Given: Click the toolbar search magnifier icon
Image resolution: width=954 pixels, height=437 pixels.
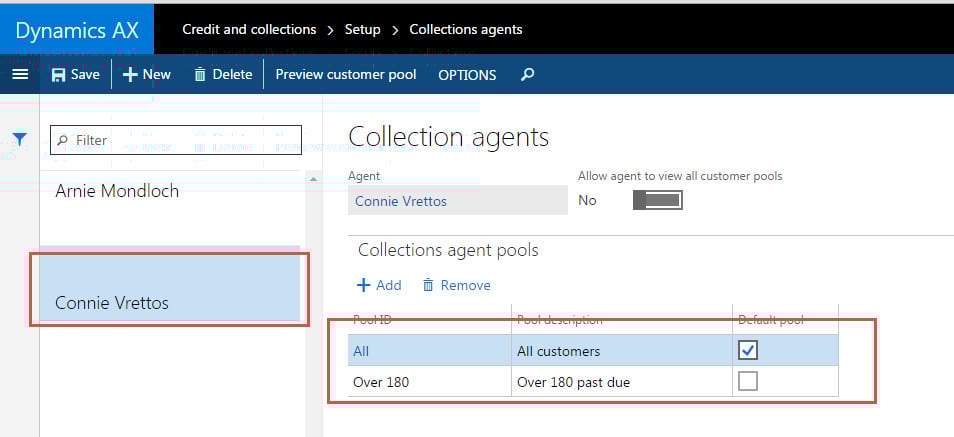Looking at the screenshot, I should tap(528, 75).
